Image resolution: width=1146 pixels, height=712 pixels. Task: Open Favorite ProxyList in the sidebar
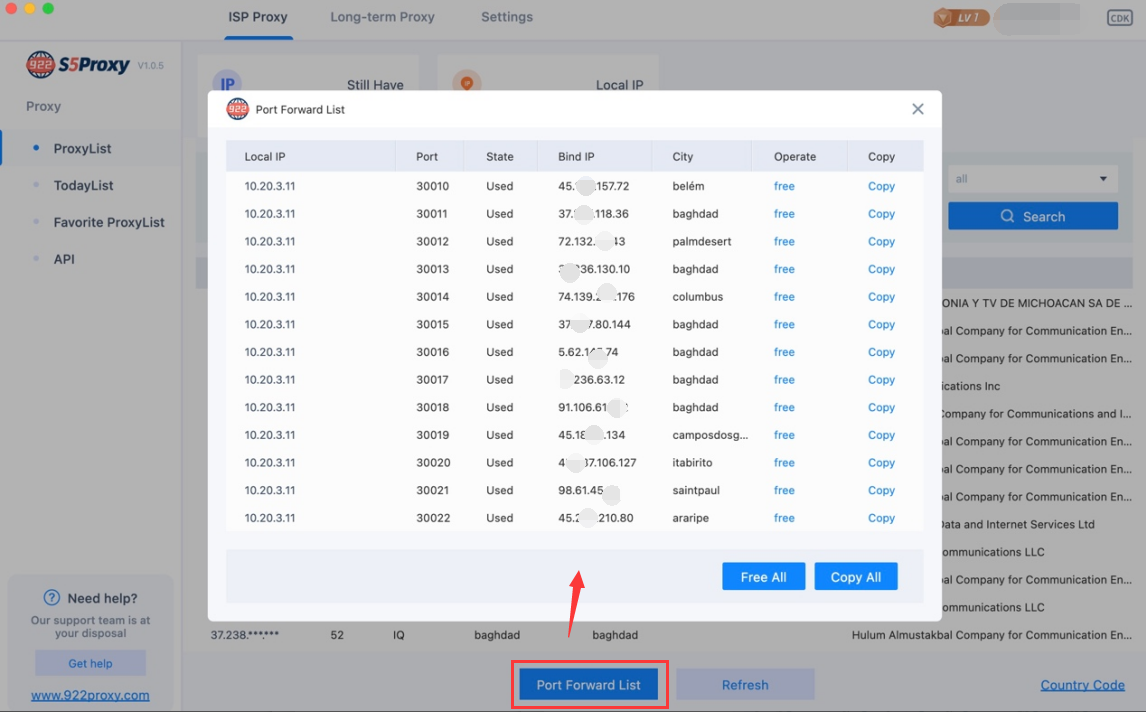click(109, 222)
